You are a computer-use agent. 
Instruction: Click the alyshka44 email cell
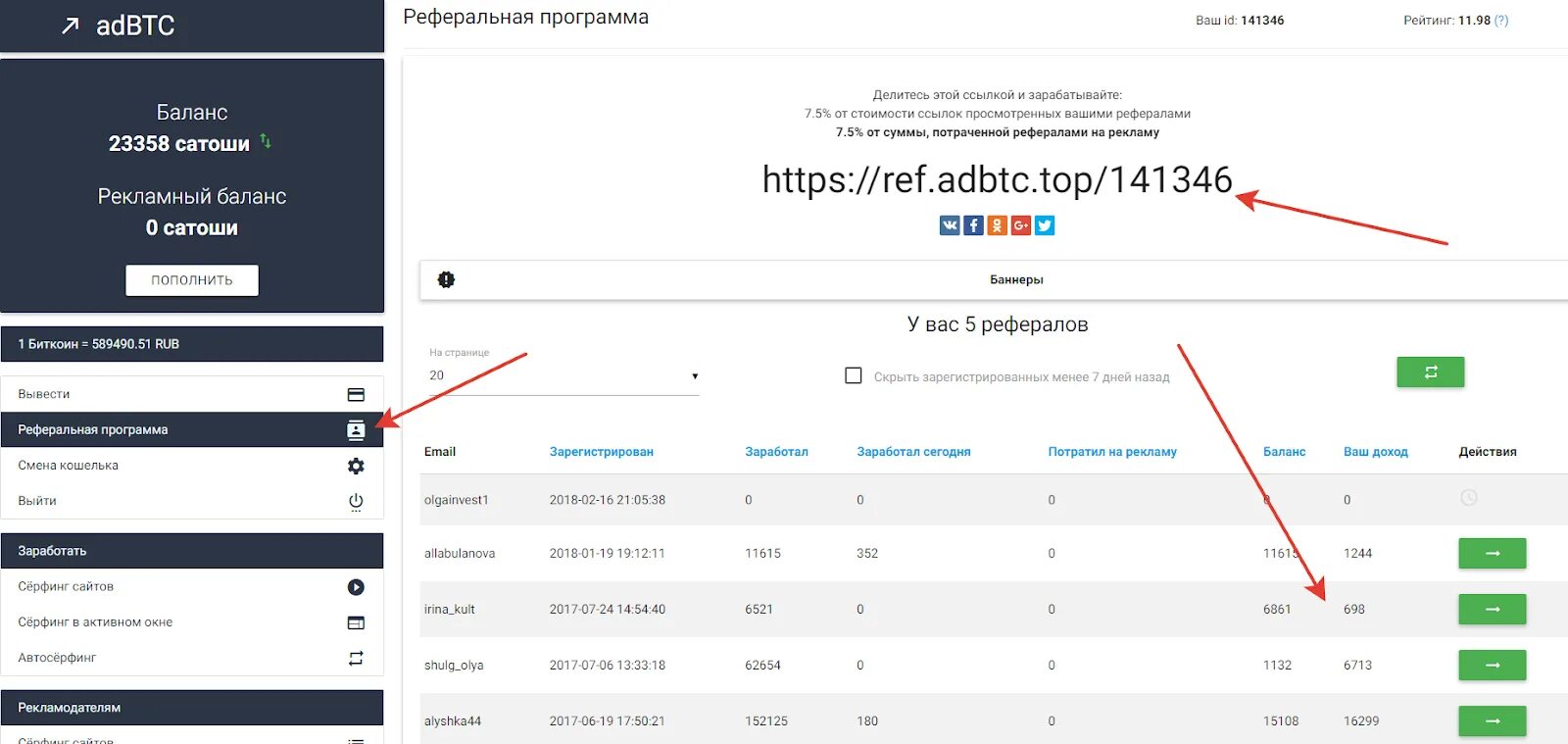(x=452, y=721)
